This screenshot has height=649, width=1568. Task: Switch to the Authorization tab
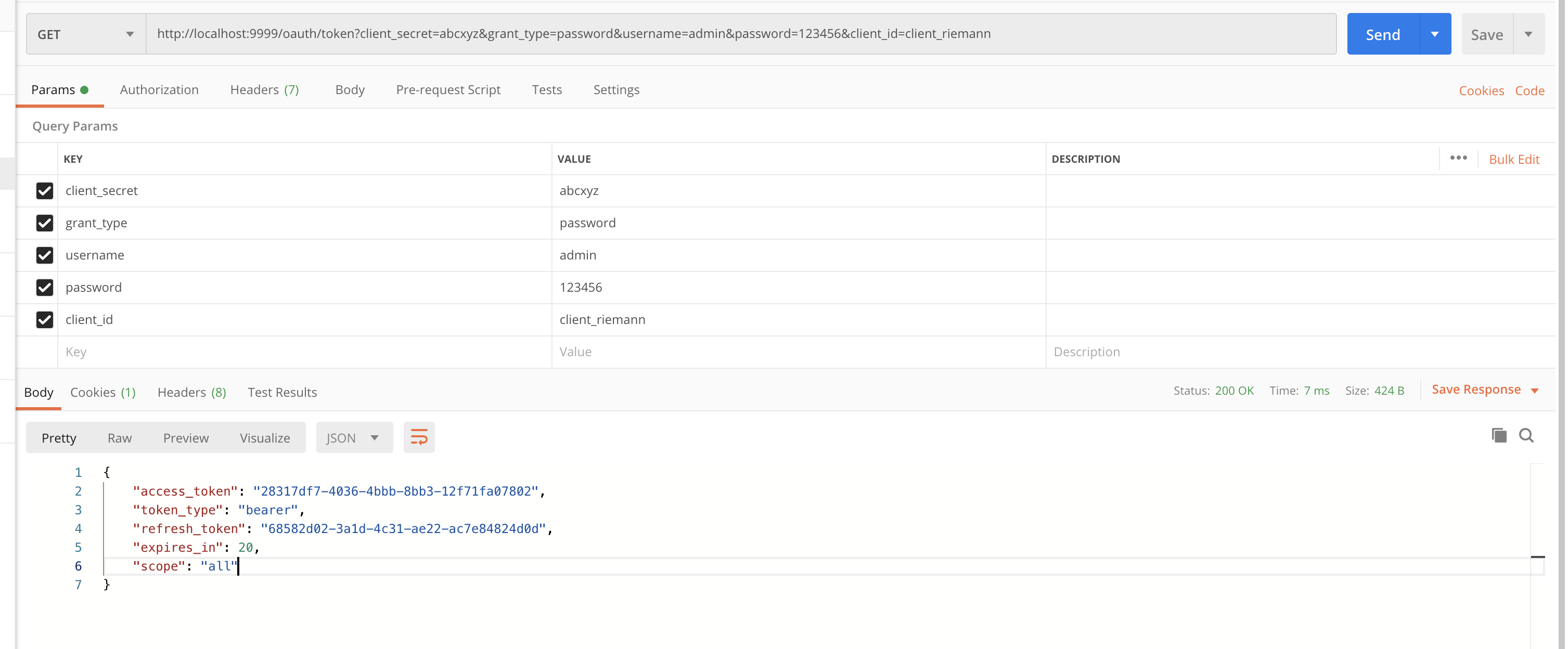(x=159, y=90)
